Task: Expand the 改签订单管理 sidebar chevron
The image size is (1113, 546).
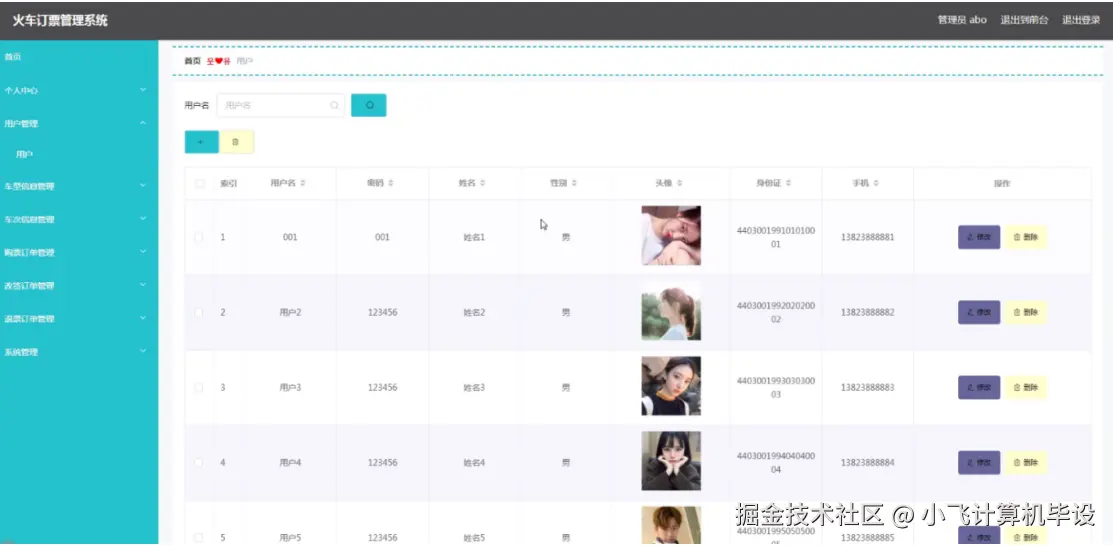Action: click(143, 285)
